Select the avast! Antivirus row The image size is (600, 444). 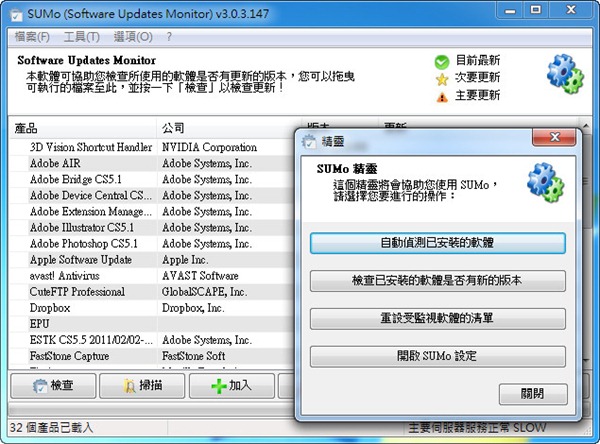coord(152,276)
